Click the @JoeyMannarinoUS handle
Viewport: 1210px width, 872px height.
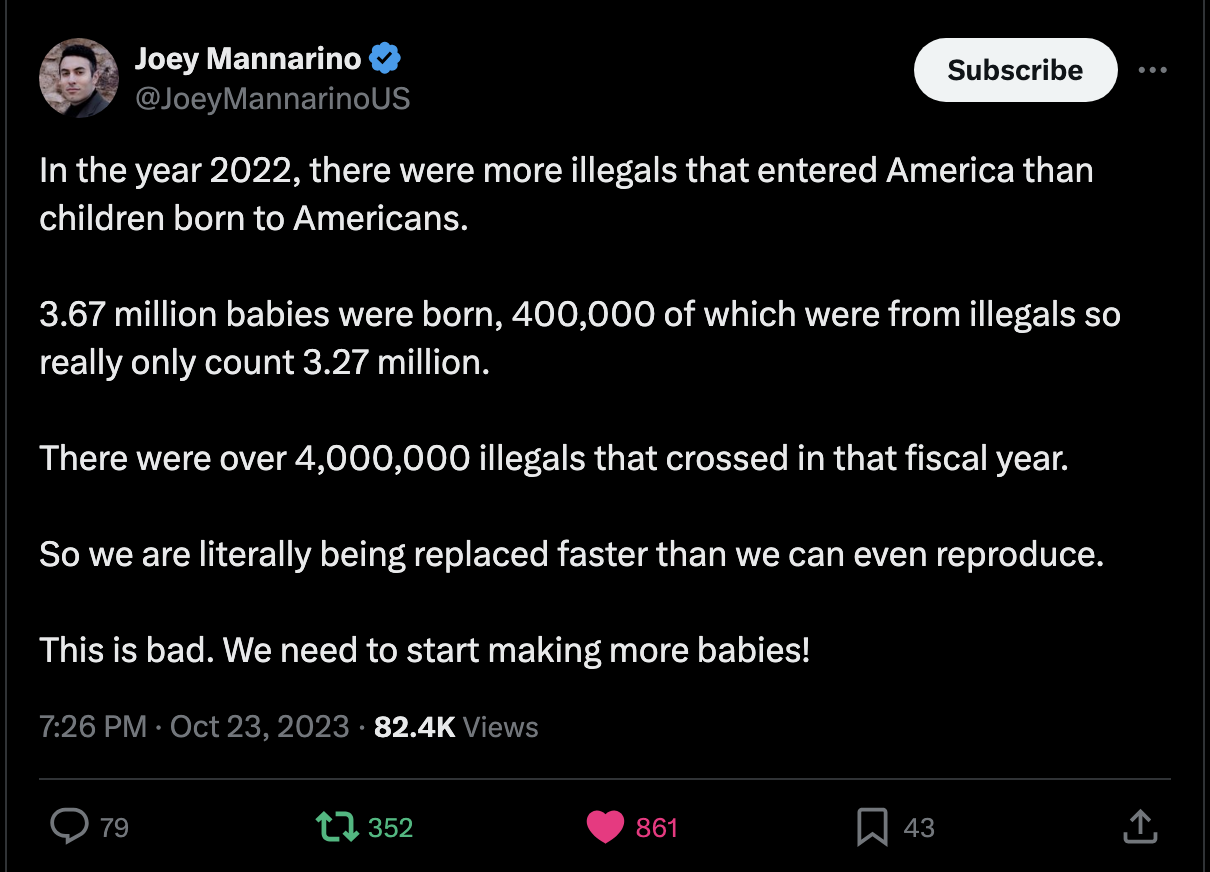coord(272,98)
